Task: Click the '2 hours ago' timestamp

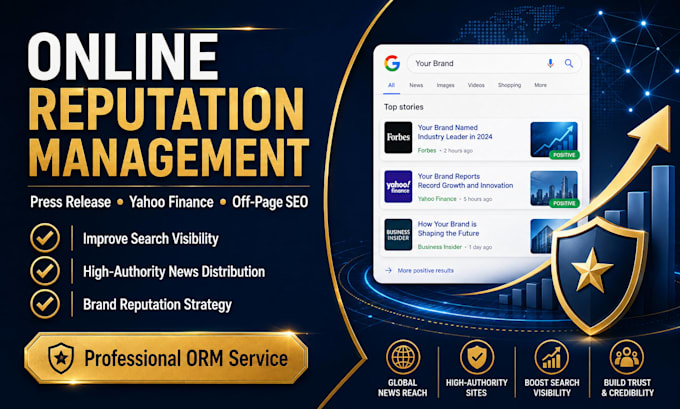Action: click(x=458, y=151)
